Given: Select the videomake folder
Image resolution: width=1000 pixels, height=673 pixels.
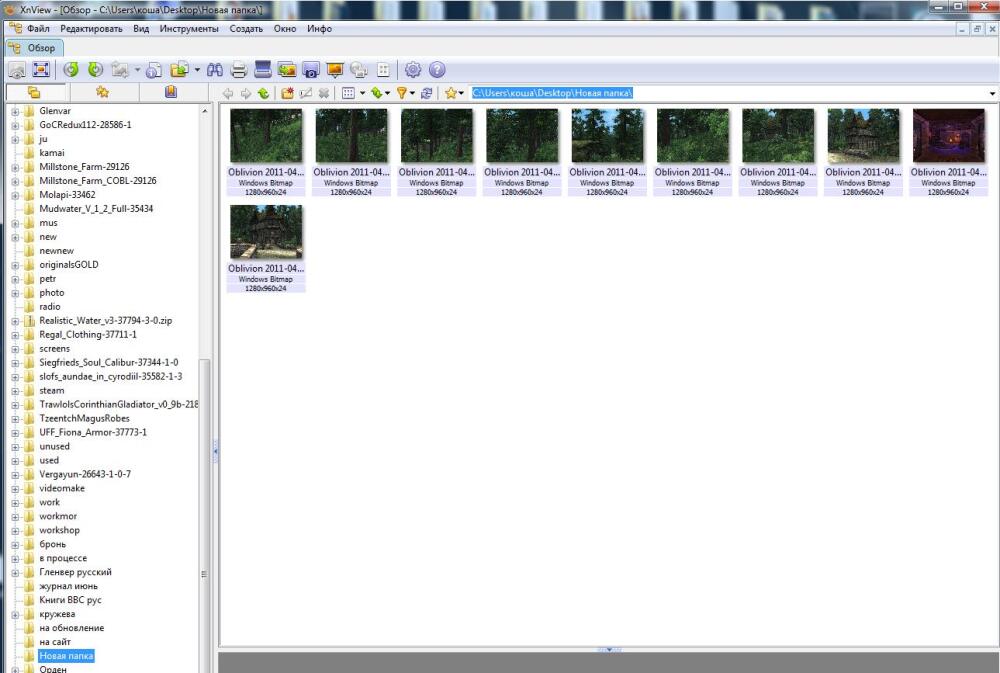Looking at the screenshot, I should (62, 488).
